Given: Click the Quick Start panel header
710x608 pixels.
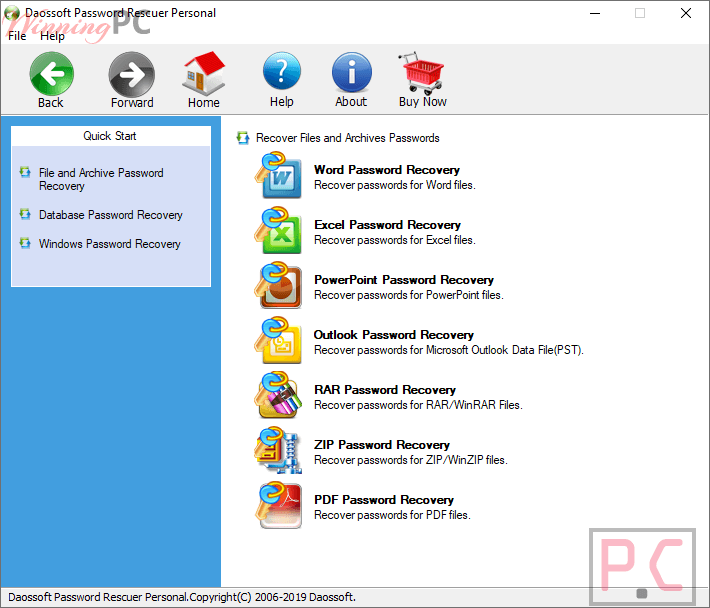Looking at the screenshot, I should (110, 136).
